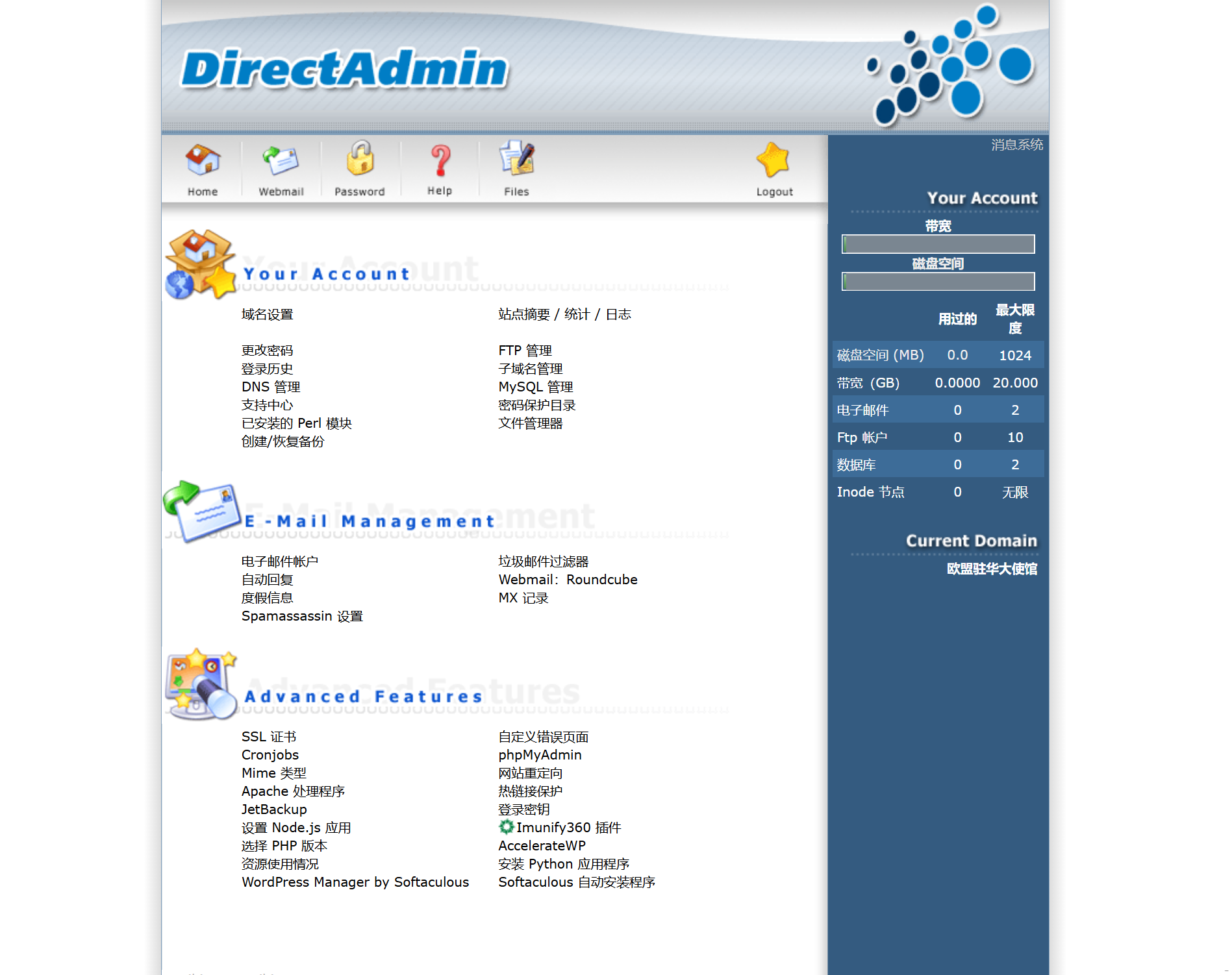Viewport: 1232px width, 975px height.
Task: Open the Files document icon
Action: pyautogui.click(x=516, y=159)
